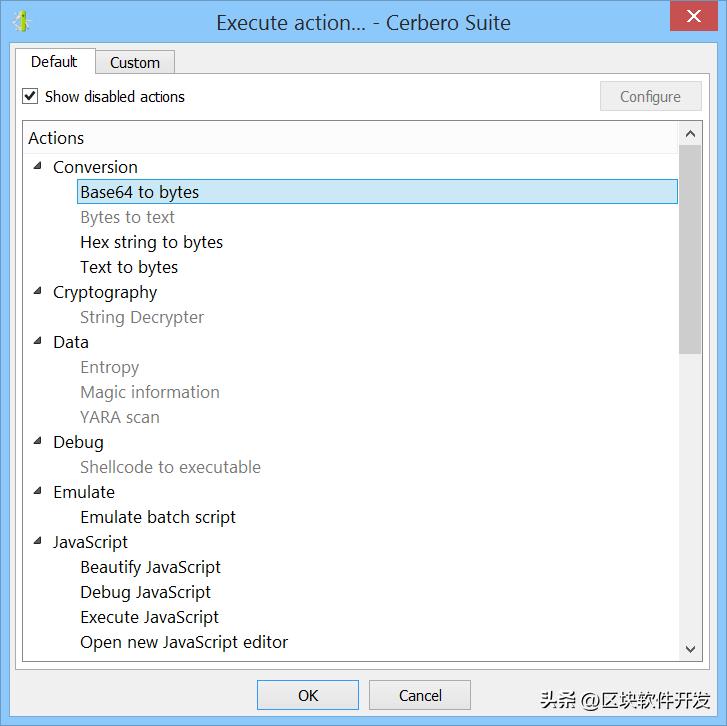Select the Cryptography category label
Viewport: 727px width, 726px height.
(x=105, y=293)
